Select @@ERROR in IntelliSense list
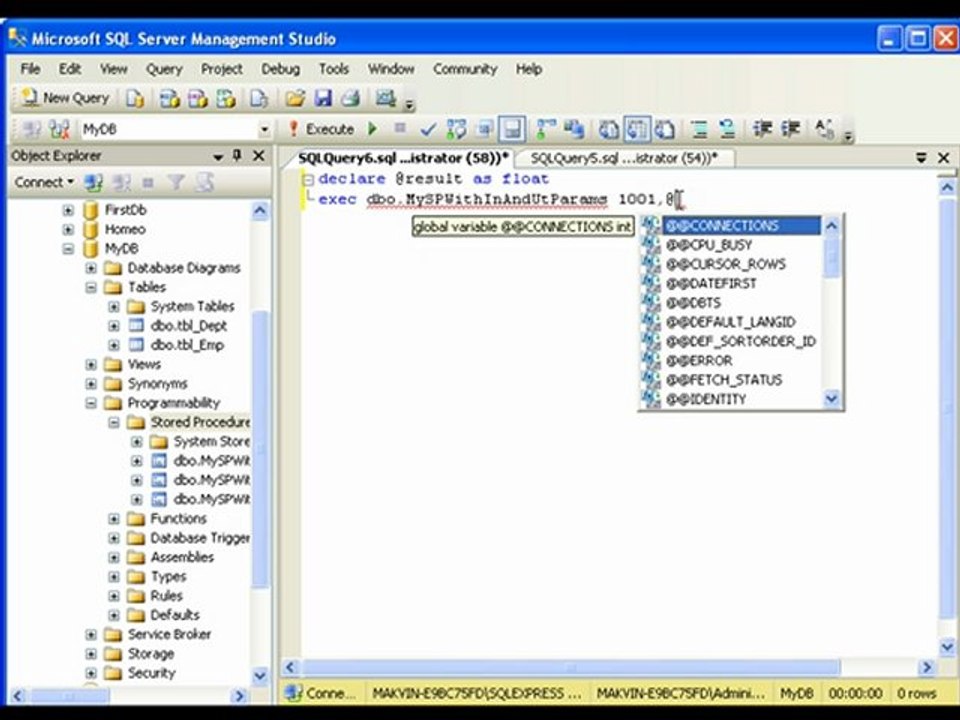 point(699,361)
